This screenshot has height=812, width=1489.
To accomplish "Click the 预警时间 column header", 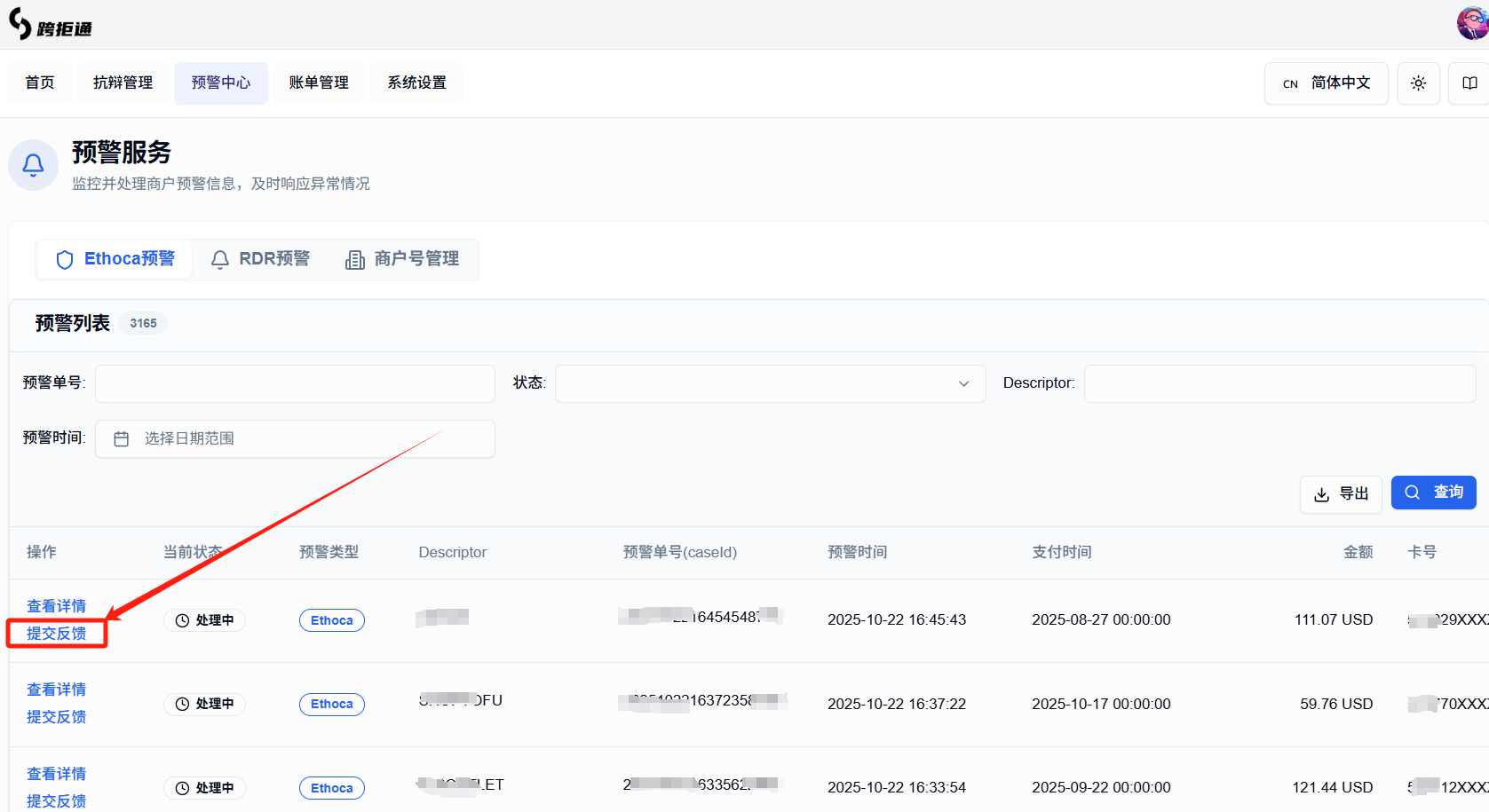I will [x=858, y=552].
